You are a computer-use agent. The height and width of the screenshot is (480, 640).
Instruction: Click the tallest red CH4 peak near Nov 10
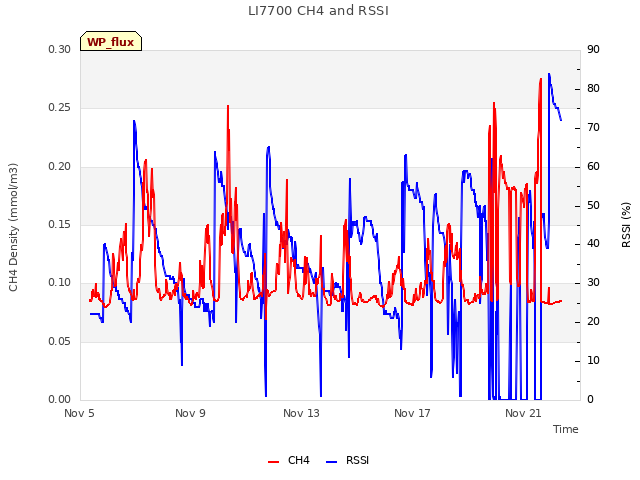[228, 106]
